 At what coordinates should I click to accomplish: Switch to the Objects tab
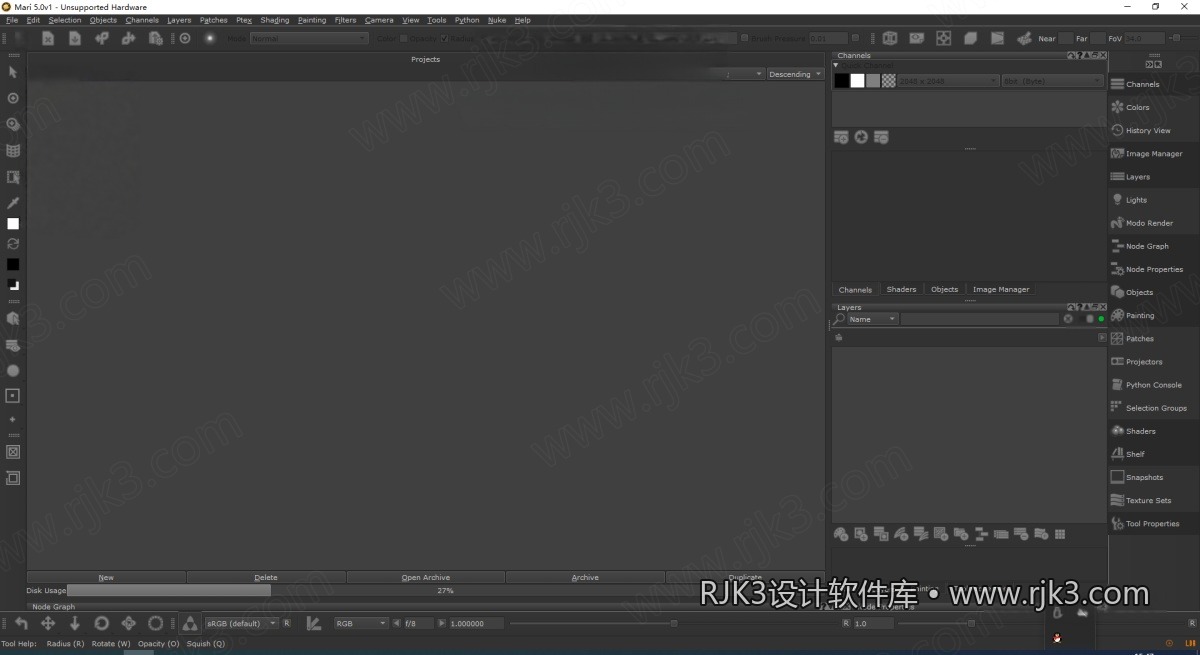coord(944,289)
